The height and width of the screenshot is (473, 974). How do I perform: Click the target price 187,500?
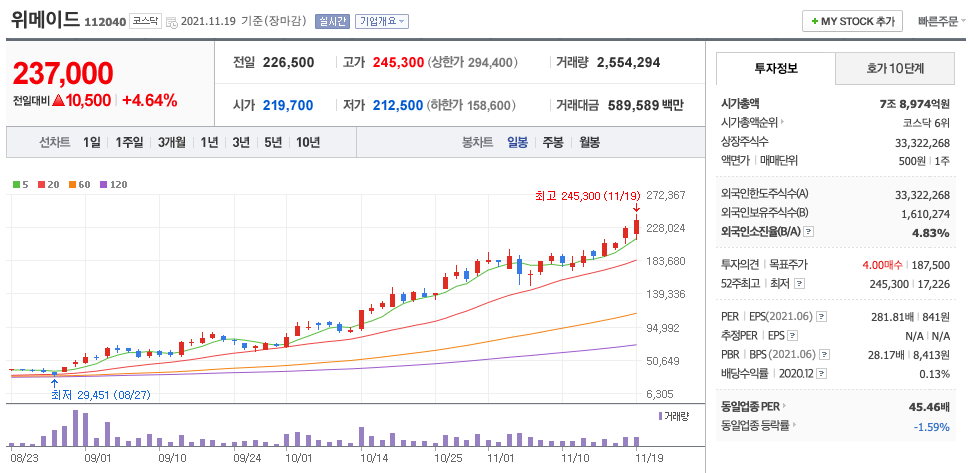931,265
